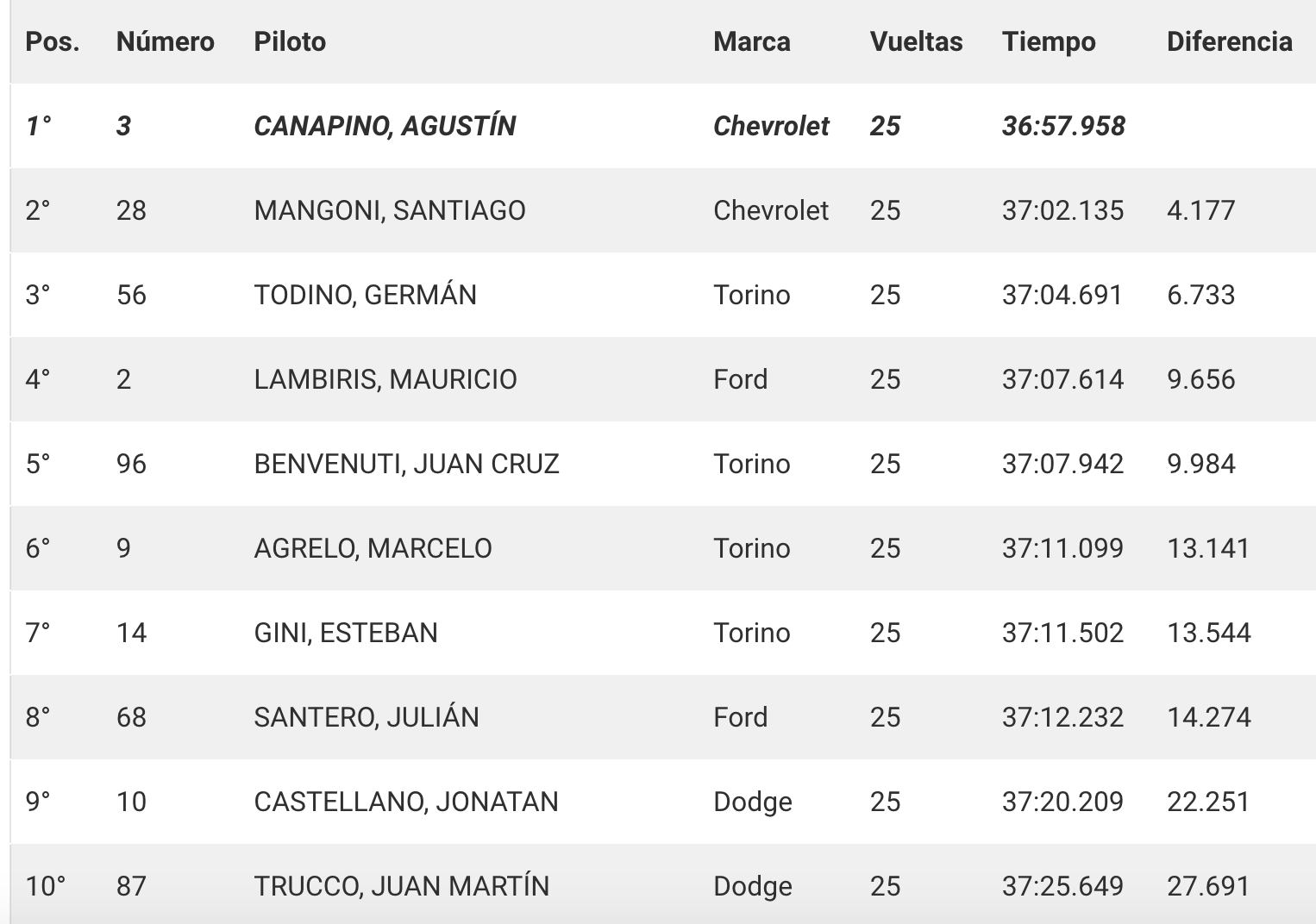
Task: Select the Tiempo column header
Action: [x=1049, y=41]
